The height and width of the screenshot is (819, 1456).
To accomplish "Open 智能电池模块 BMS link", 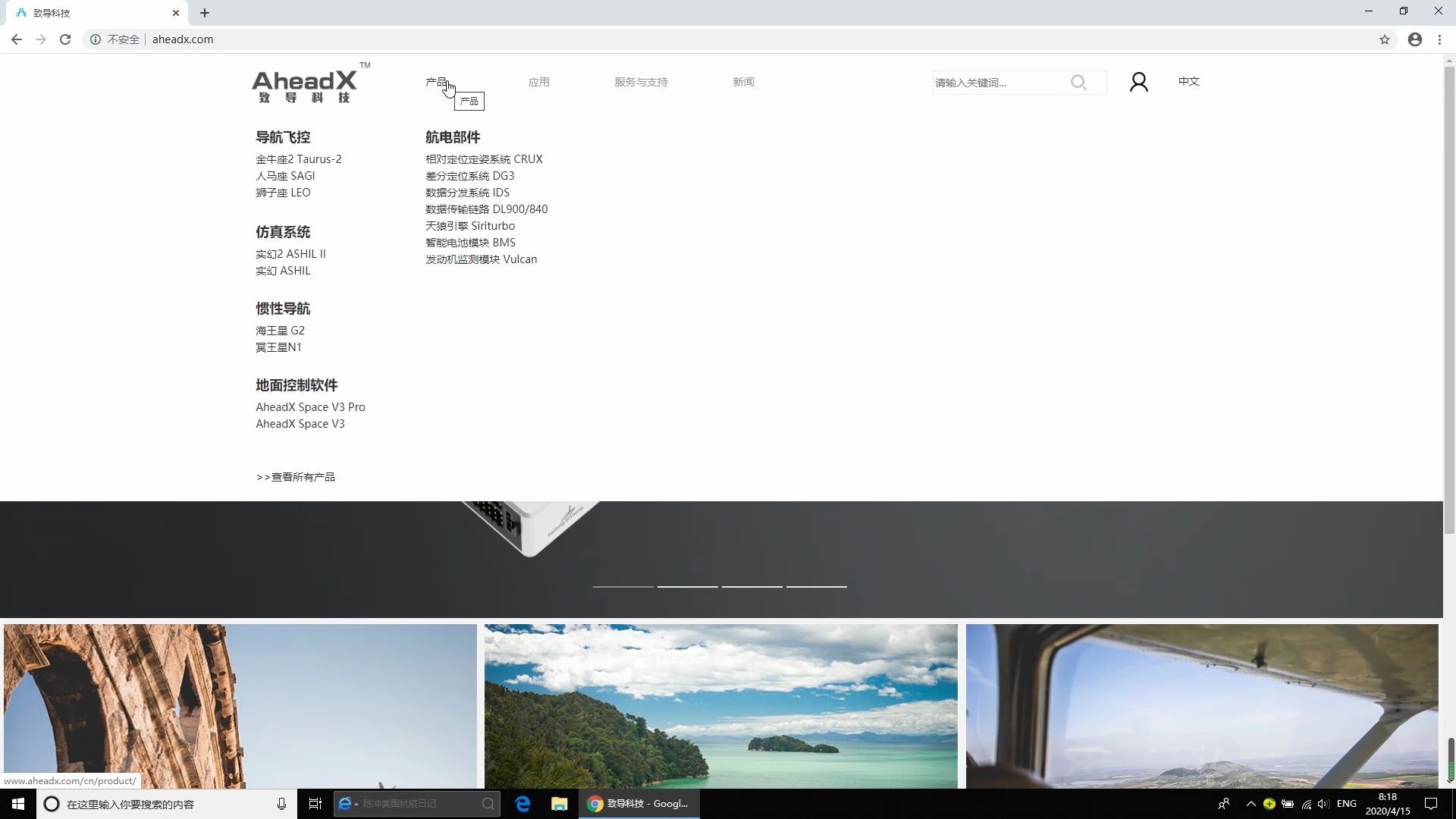I will pos(470,243).
